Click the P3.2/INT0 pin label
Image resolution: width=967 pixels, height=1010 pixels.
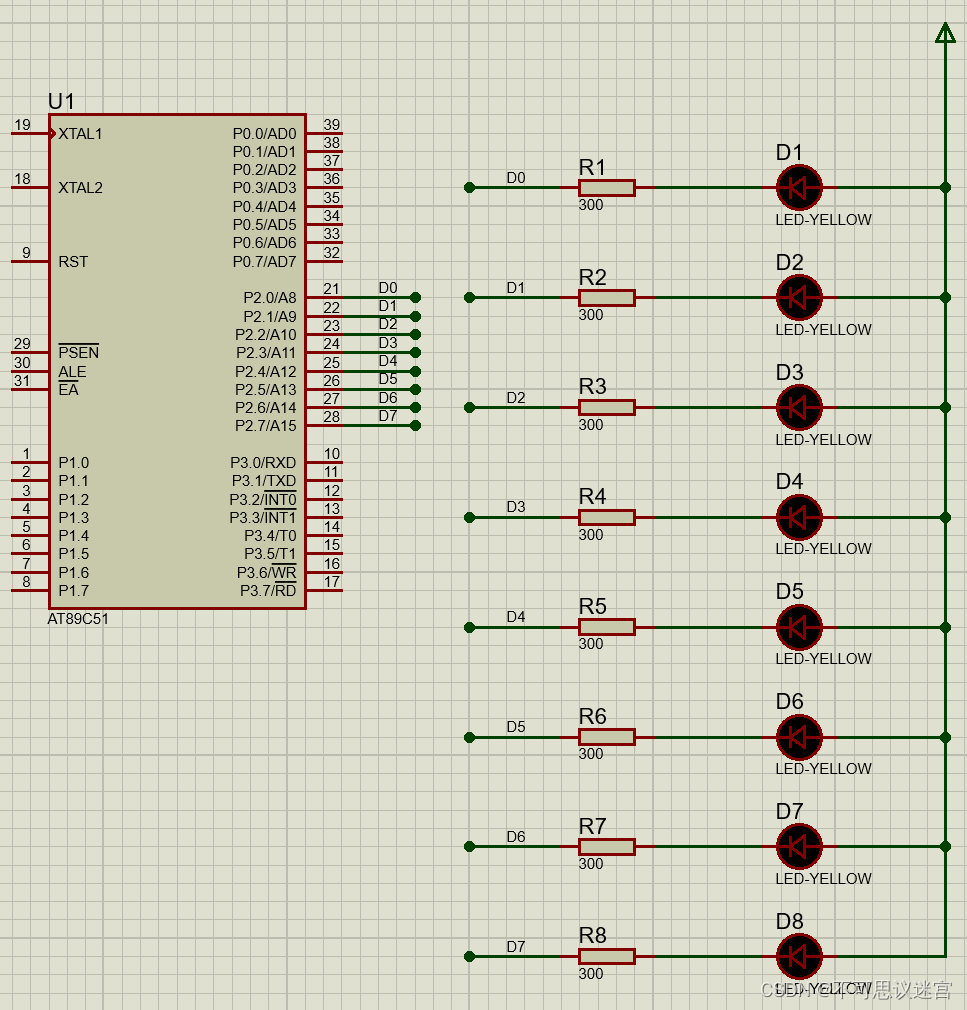pyautogui.click(x=263, y=499)
